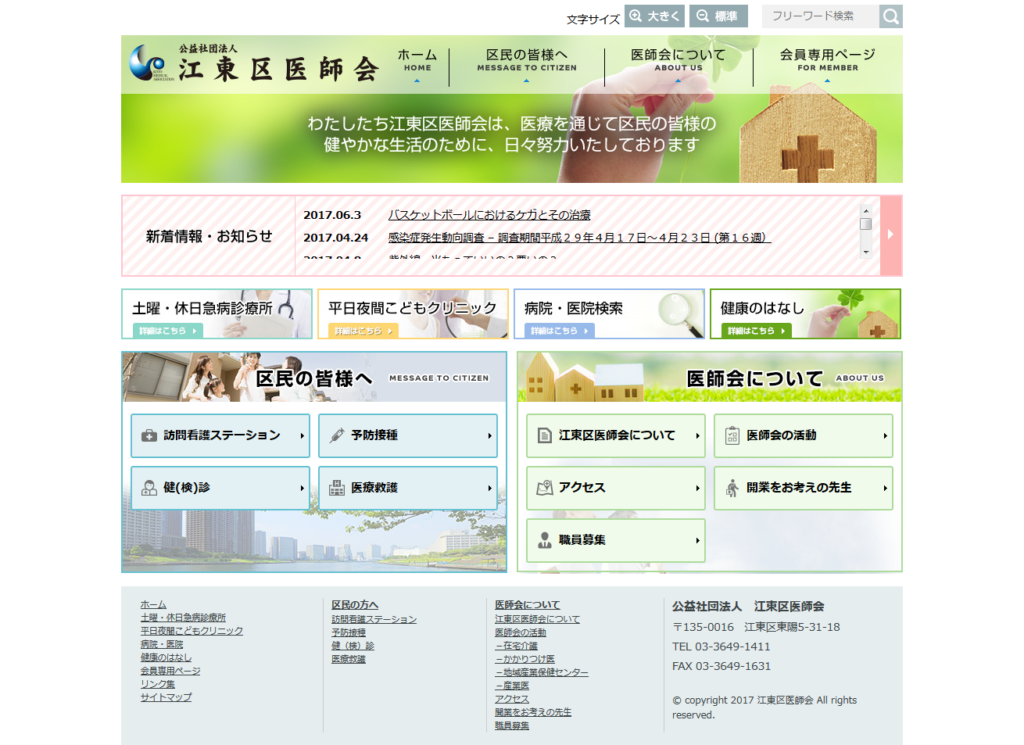Open the 区民の皆へ navigation menu
The image size is (1024, 745).
tap(526, 61)
